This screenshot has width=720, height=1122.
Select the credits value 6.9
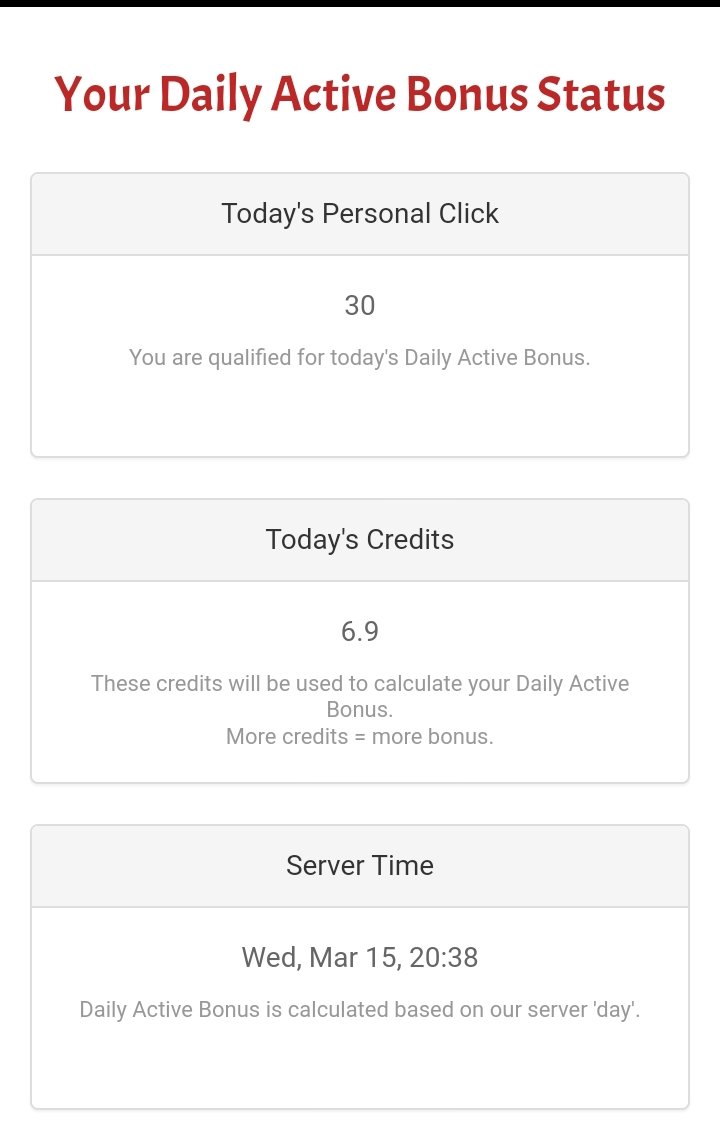tap(359, 631)
